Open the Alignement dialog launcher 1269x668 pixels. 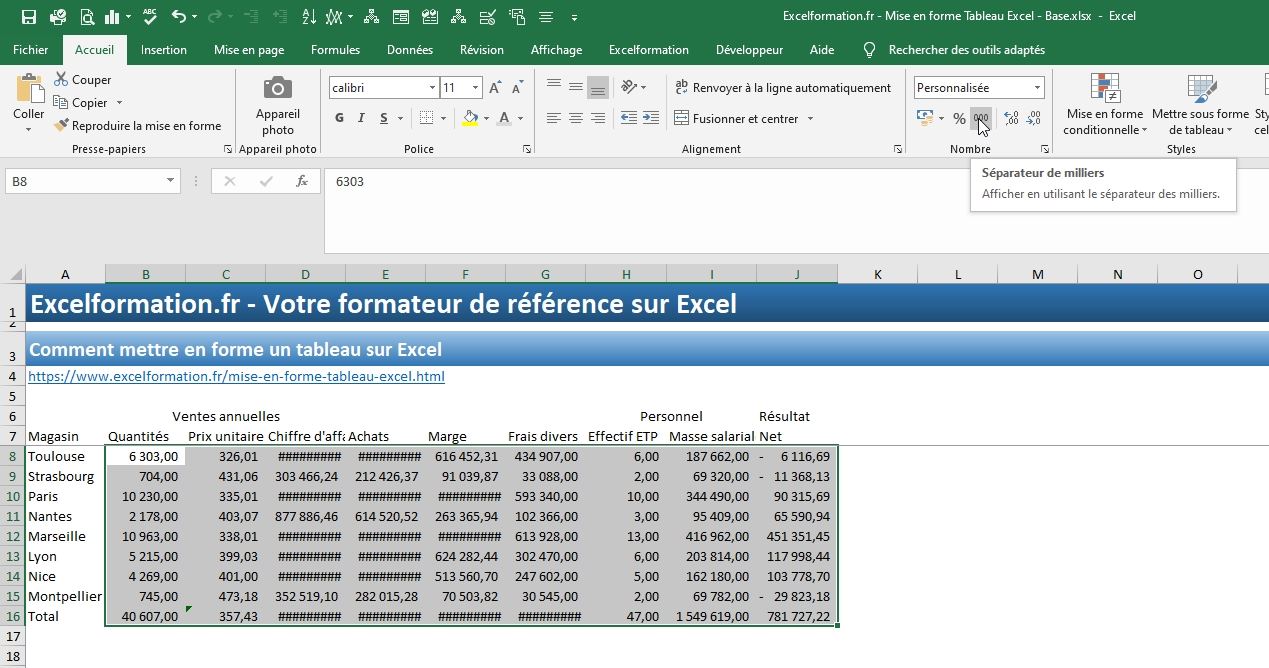click(897, 149)
